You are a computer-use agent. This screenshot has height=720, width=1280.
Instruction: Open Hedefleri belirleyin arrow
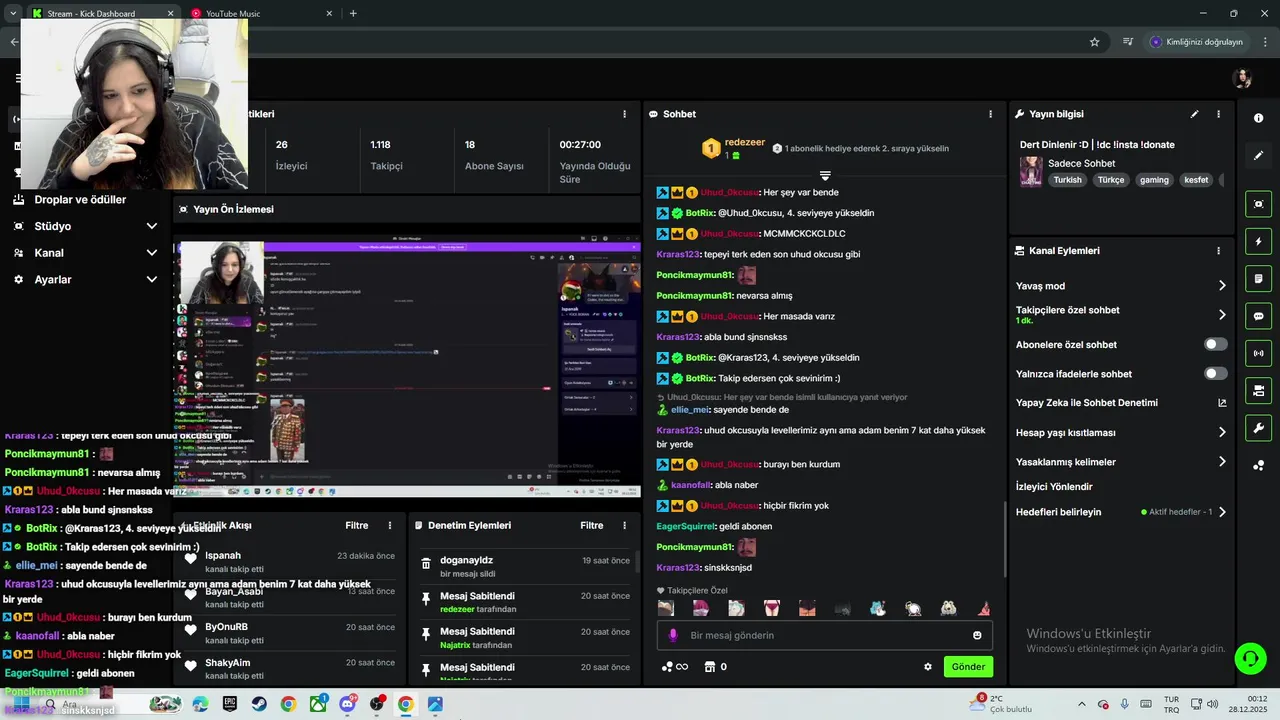[1222, 512]
